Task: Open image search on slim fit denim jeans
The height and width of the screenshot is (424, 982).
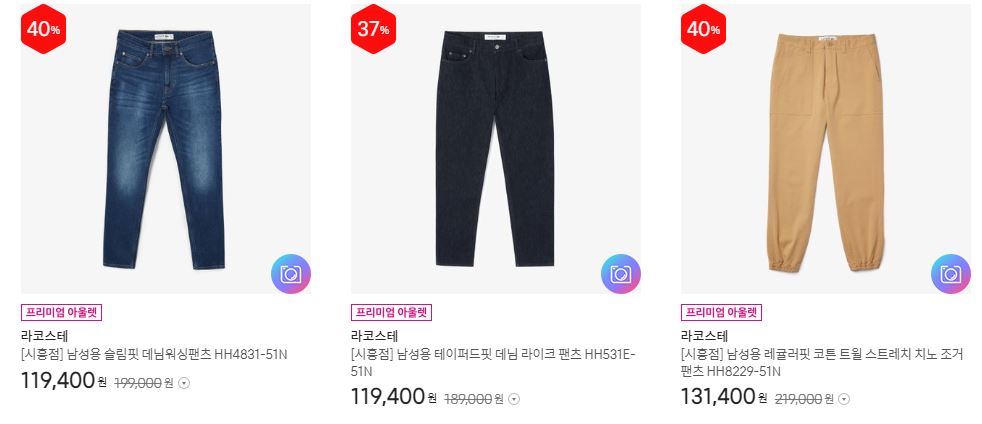Action: 291,274
